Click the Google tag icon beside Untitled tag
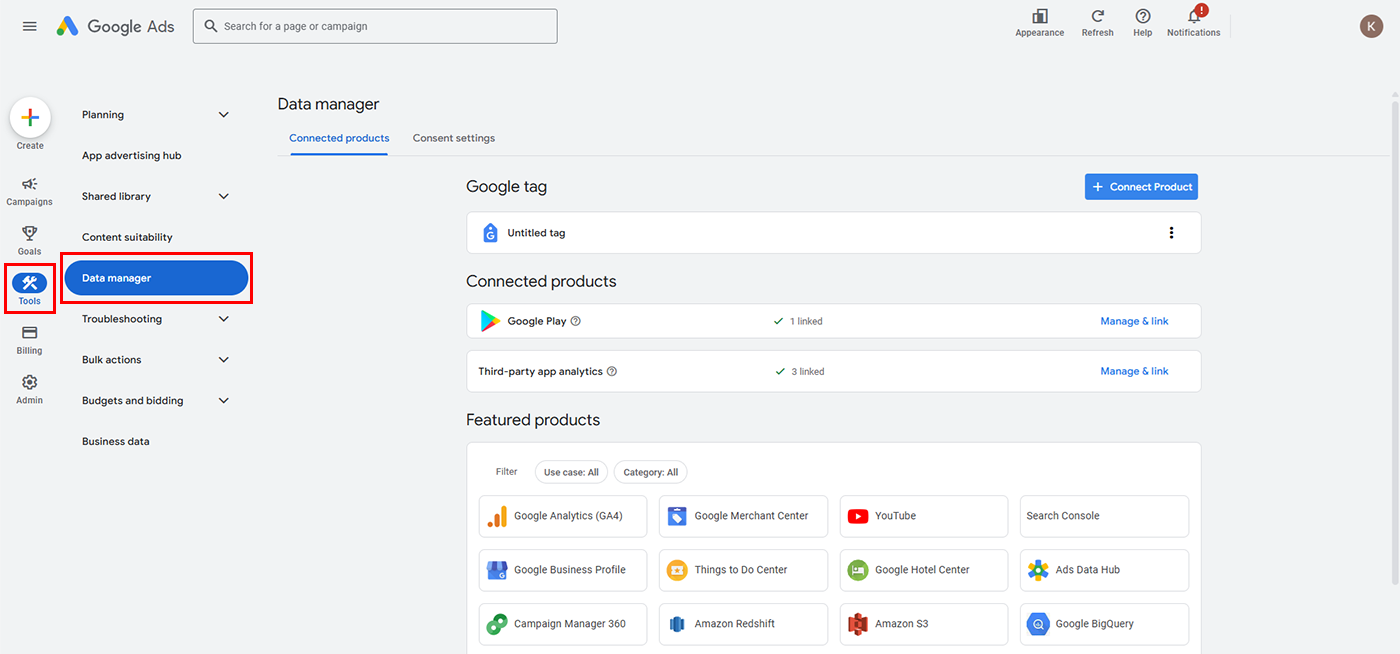The image size is (1400, 654). 490,233
